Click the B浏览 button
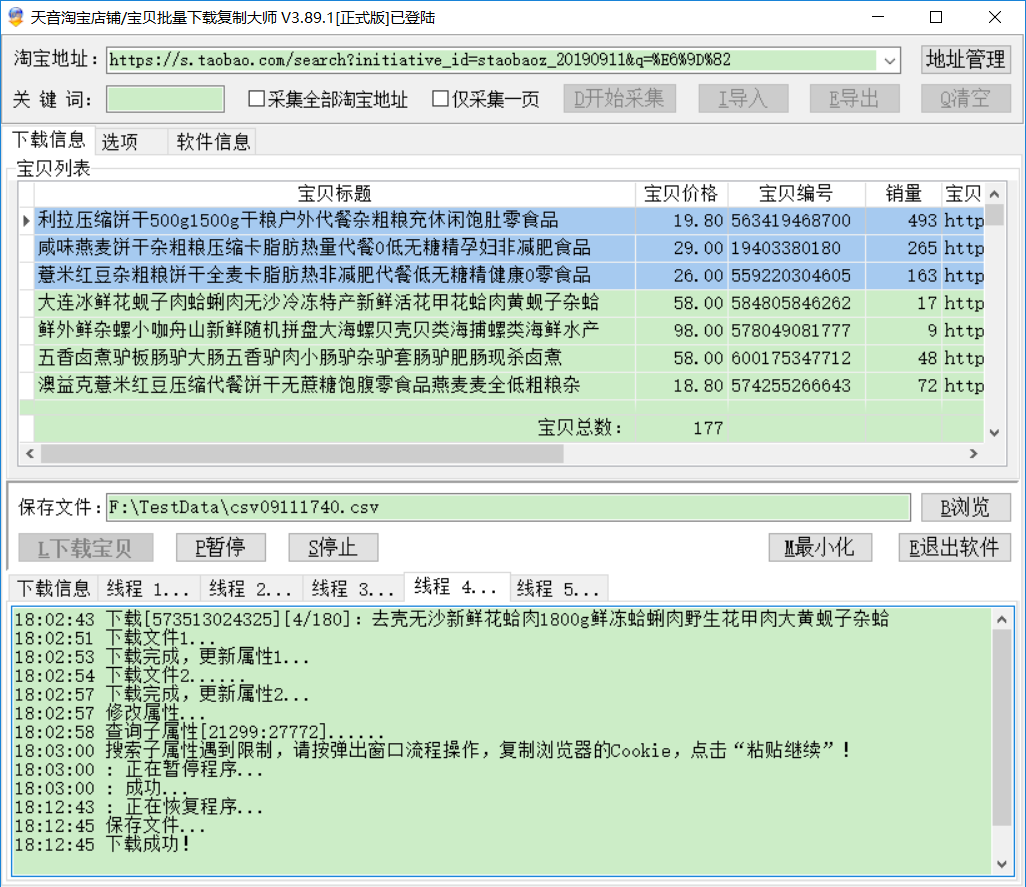This screenshot has width=1026, height=887. 965,507
